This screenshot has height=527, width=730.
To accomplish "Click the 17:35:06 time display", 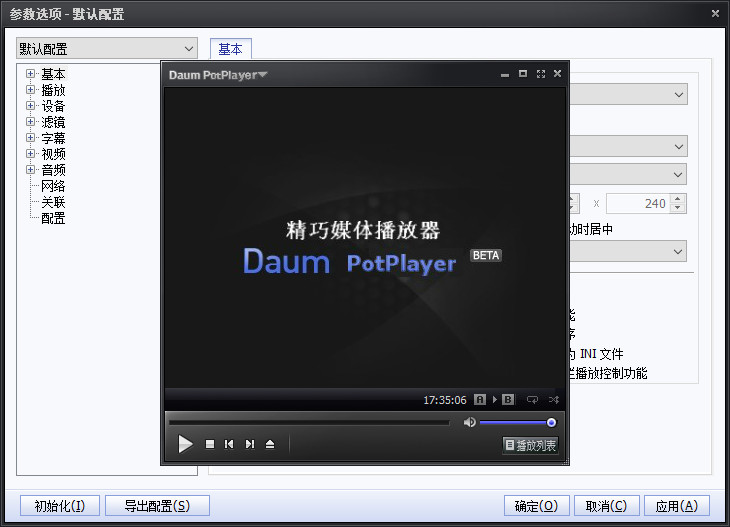I will coord(445,400).
